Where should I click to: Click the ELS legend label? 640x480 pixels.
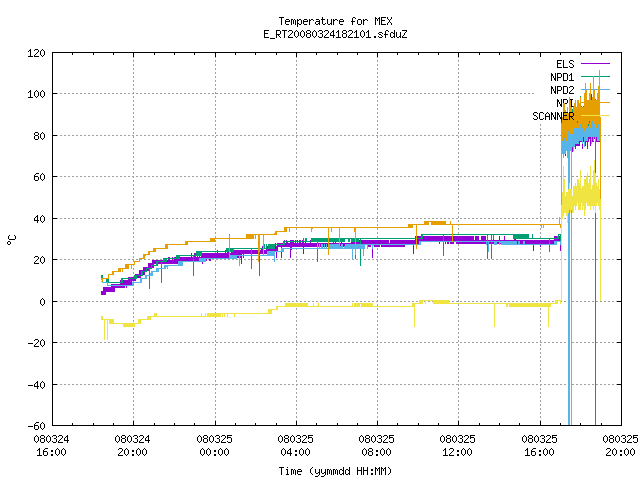coord(565,64)
